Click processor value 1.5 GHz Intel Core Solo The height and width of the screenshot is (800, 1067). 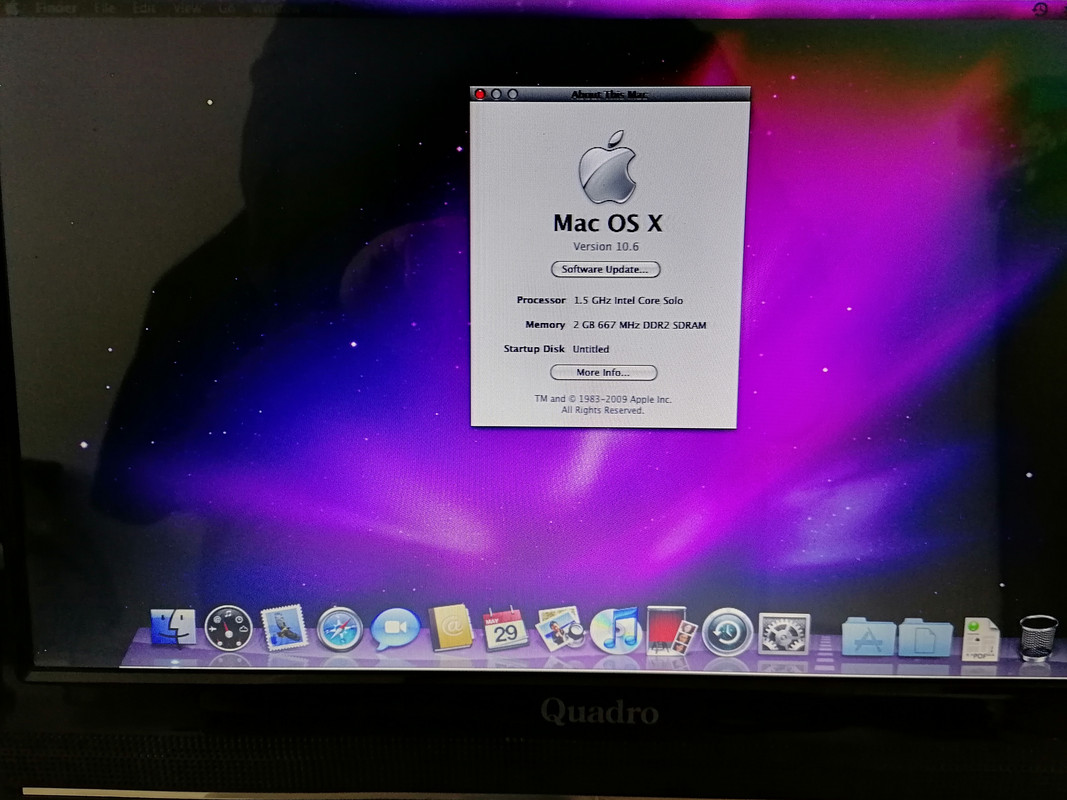pyautogui.click(x=628, y=300)
